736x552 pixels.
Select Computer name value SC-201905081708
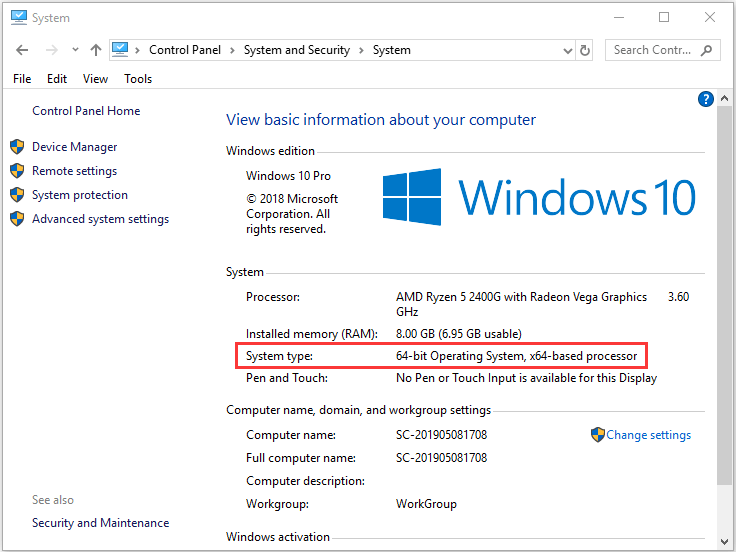coord(441,435)
